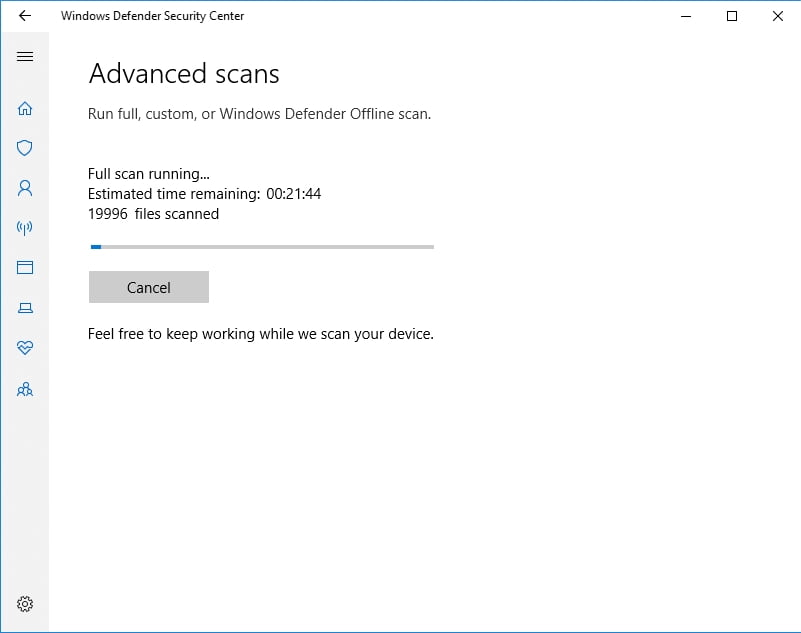The image size is (801, 633).
Task: Open the Home section in sidebar
Action: click(25, 108)
